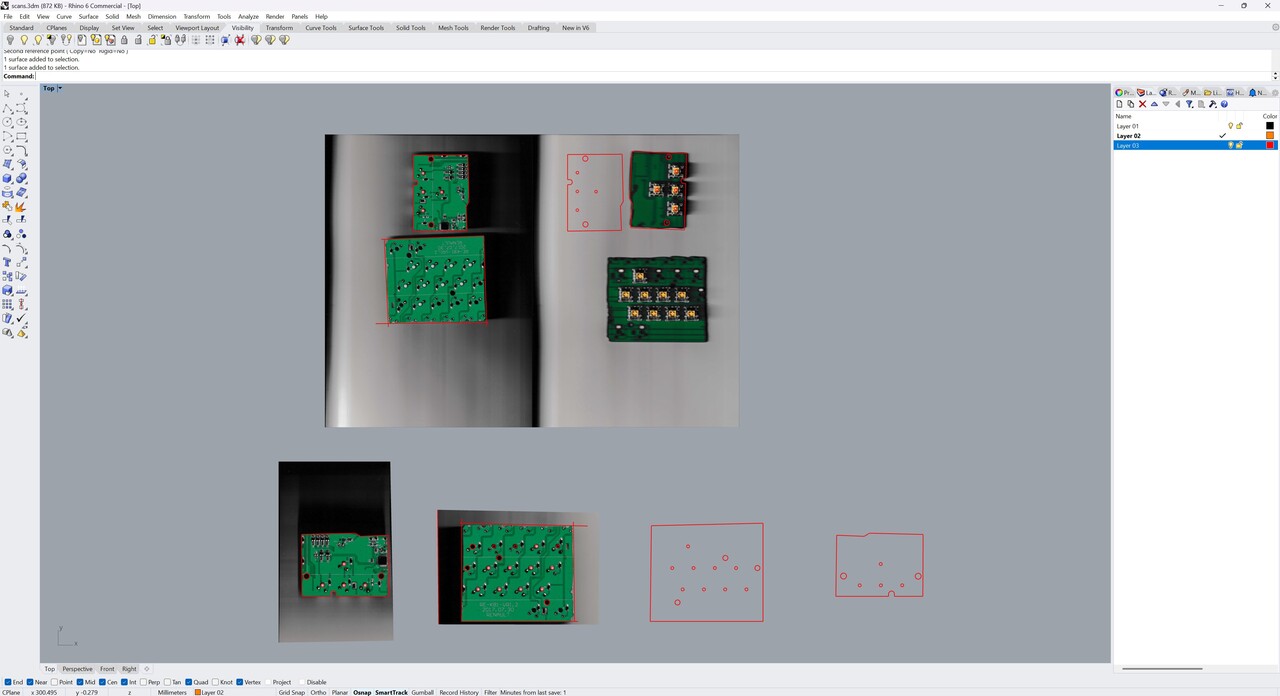Click the red X visibility toolbar icon
The image size is (1280, 696).
click(x=240, y=40)
